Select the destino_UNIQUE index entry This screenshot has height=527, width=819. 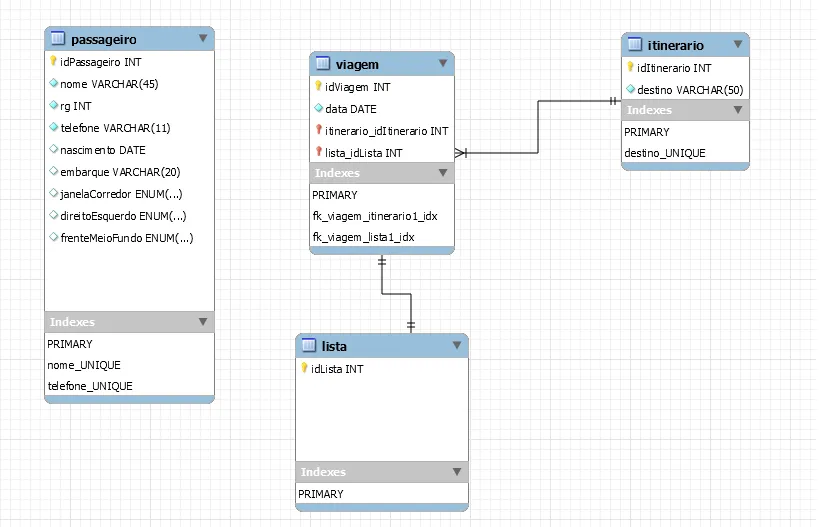click(664, 153)
